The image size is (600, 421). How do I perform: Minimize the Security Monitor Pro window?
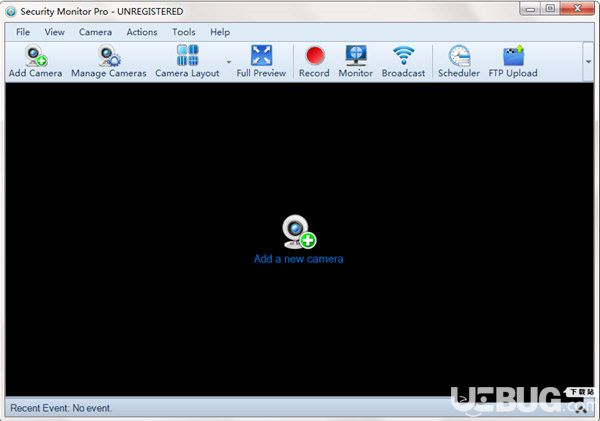pyautogui.click(x=530, y=9)
